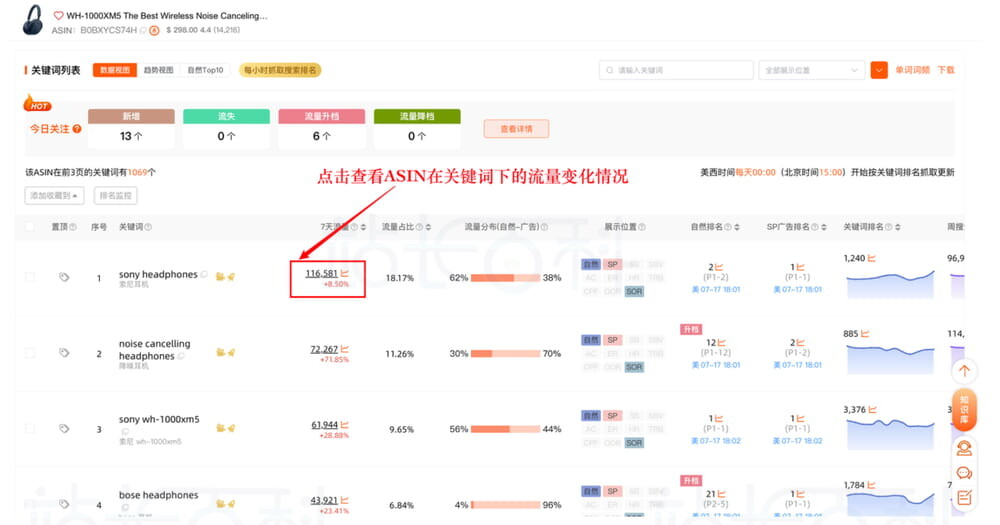Check the checkbox for noise cancelling headphones row
The width and height of the screenshot is (1000, 525).
pos(30,352)
